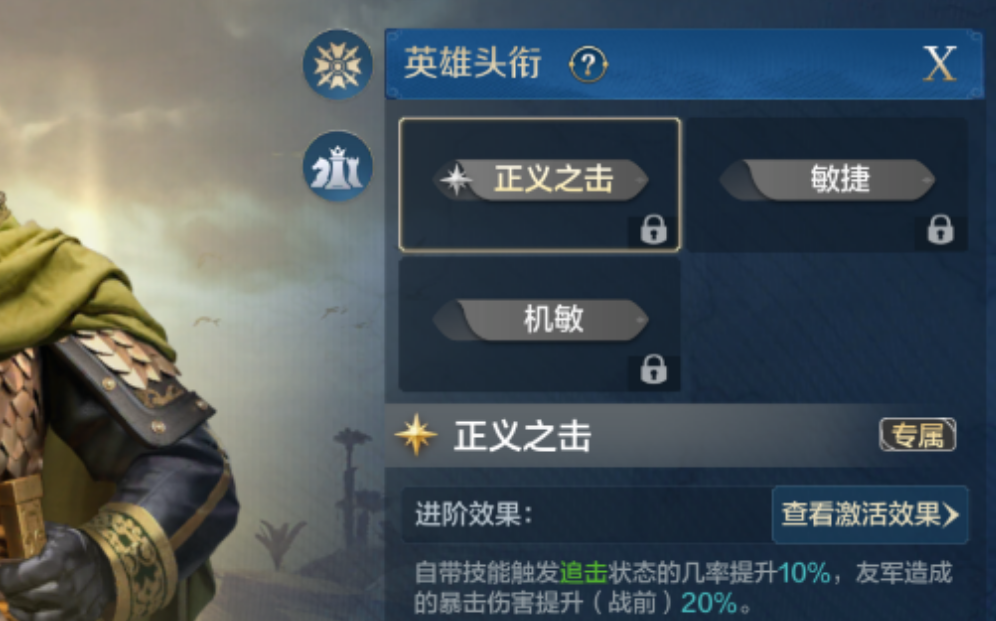996x621 pixels.
Task: Open the question mark help icon
Action: [588, 64]
